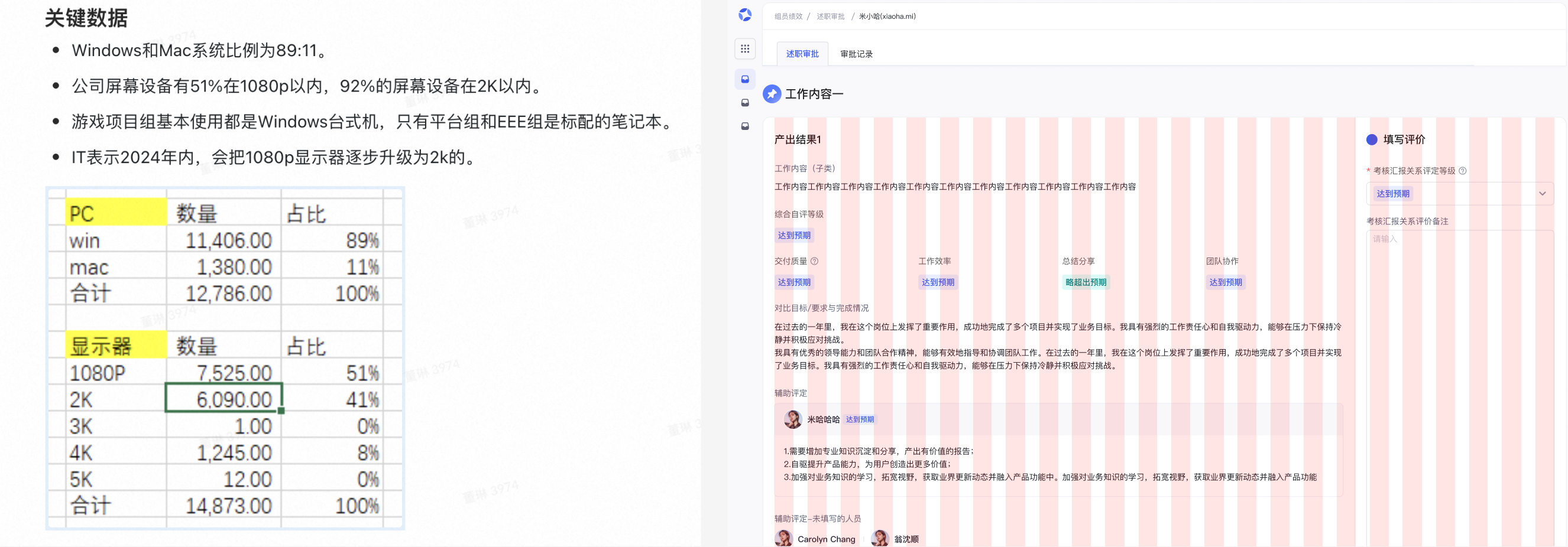Viewport: 1568px width, 547px height.
Task: Click the 考核汇报关系评价备注 text area
Action: (1460, 389)
